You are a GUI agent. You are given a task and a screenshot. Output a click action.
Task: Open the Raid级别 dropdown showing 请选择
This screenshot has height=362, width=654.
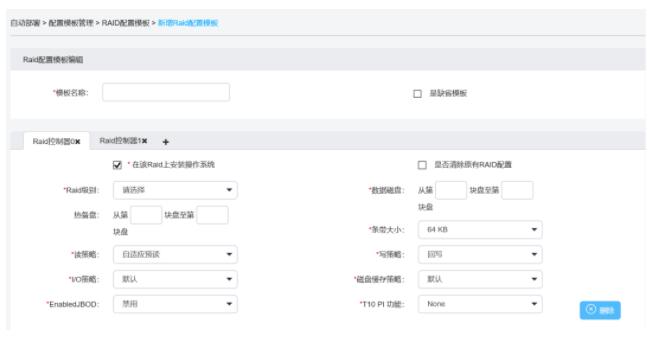click(175, 190)
